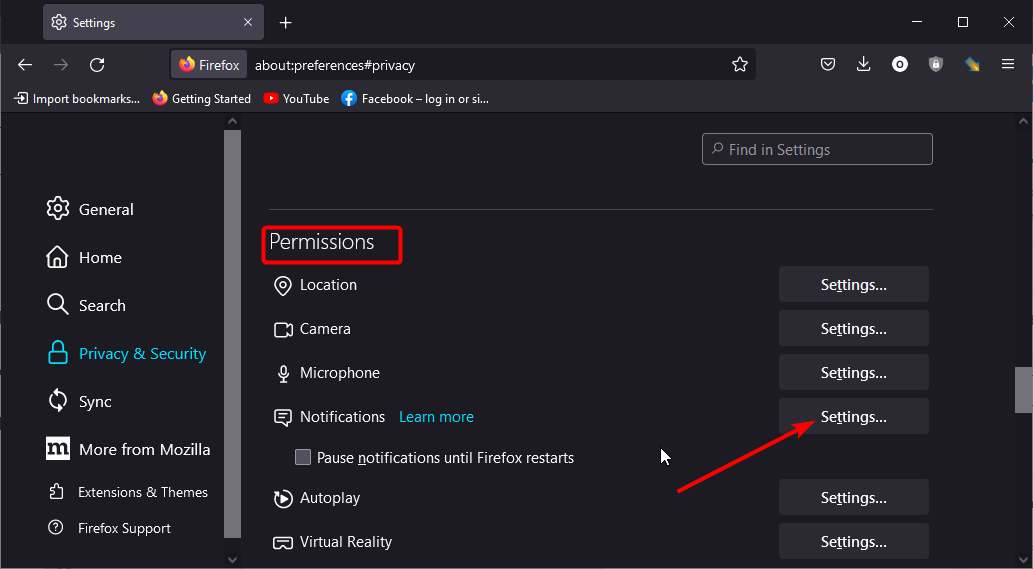Image resolution: width=1033 pixels, height=569 pixels.
Task: Click the Pocket save icon in toolbar
Action: click(828, 65)
